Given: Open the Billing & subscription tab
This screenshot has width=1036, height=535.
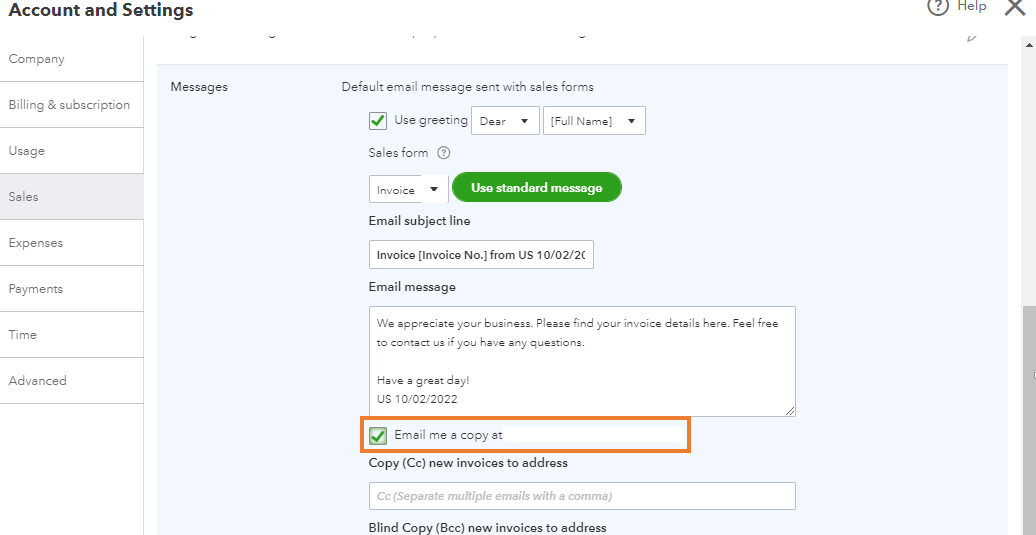Looking at the screenshot, I should pyautogui.click(x=69, y=105).
